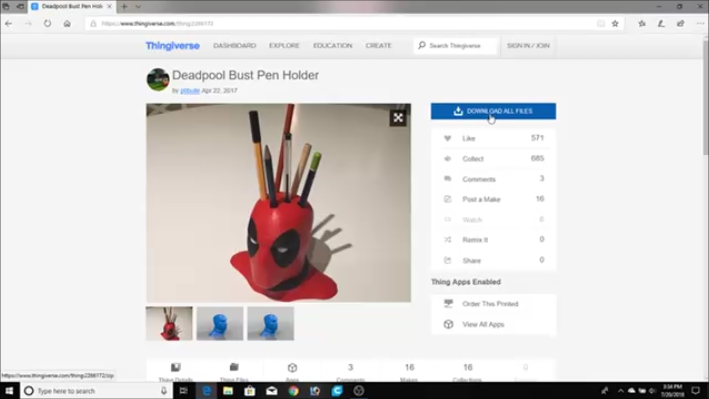The width and height of the screenshot is (709, 399).
Task: Click the Remix It shuffle icon
Action: 447,240
